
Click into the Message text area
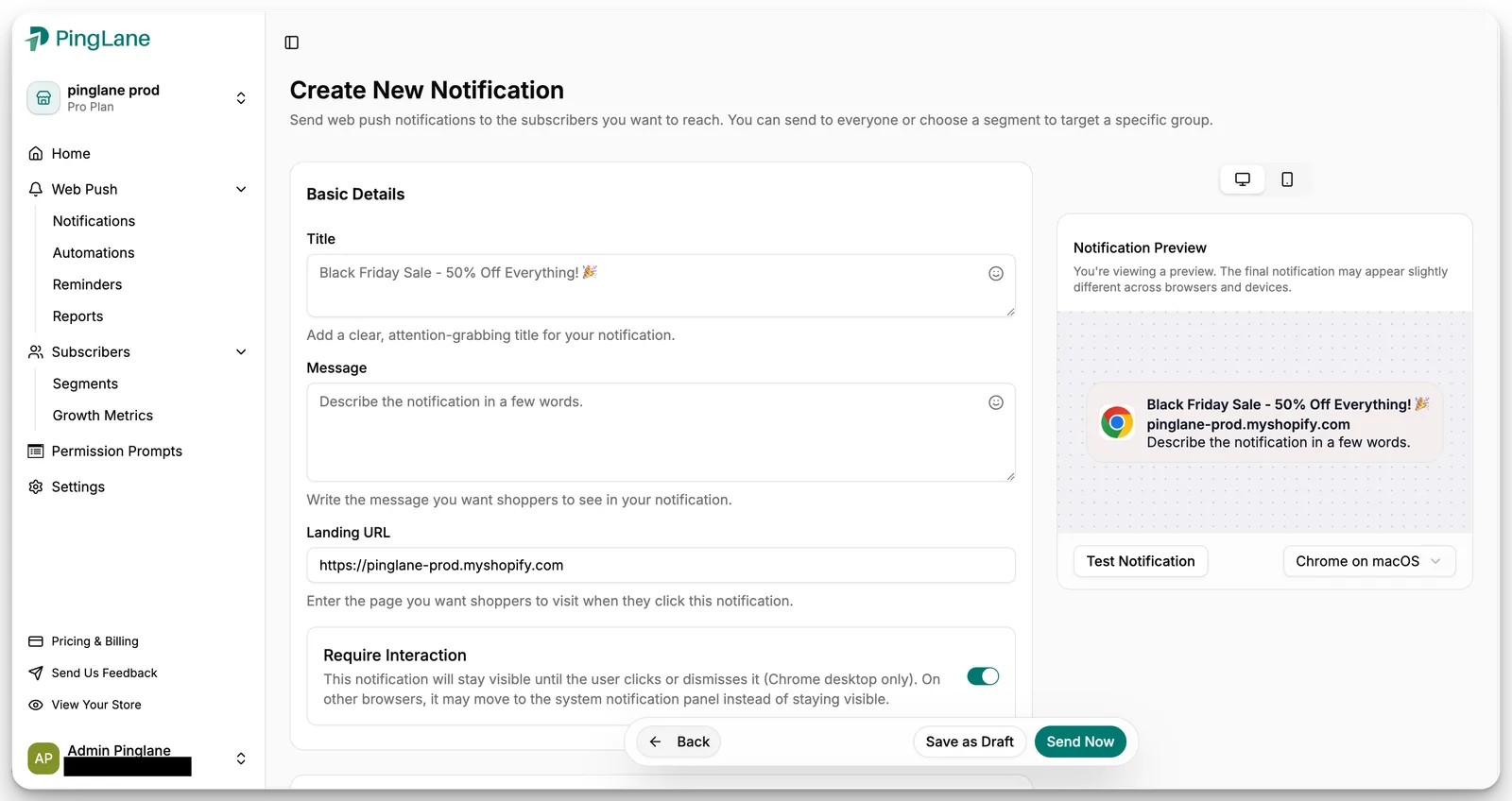click(x=661, y=432)
